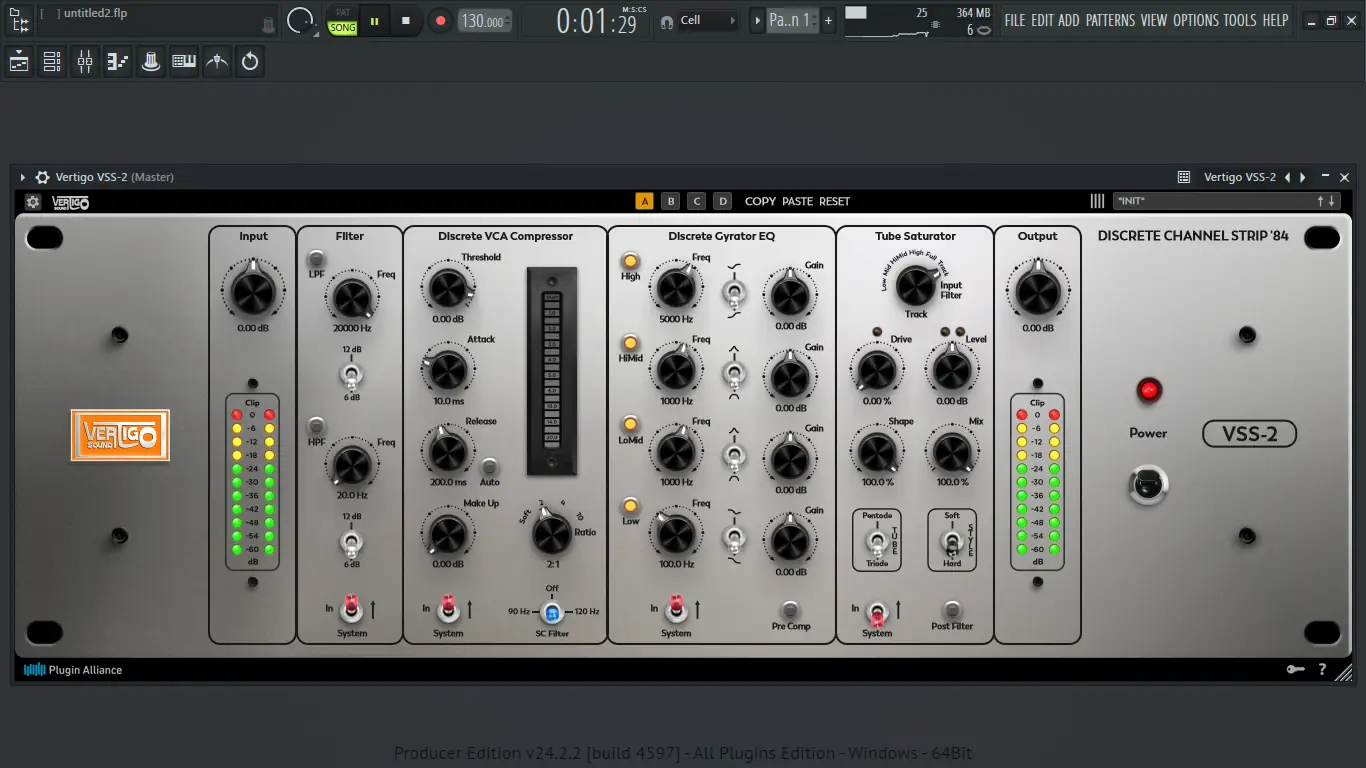Toggle typing keyboard to piano icon
1366x768 pixels.
184,62
